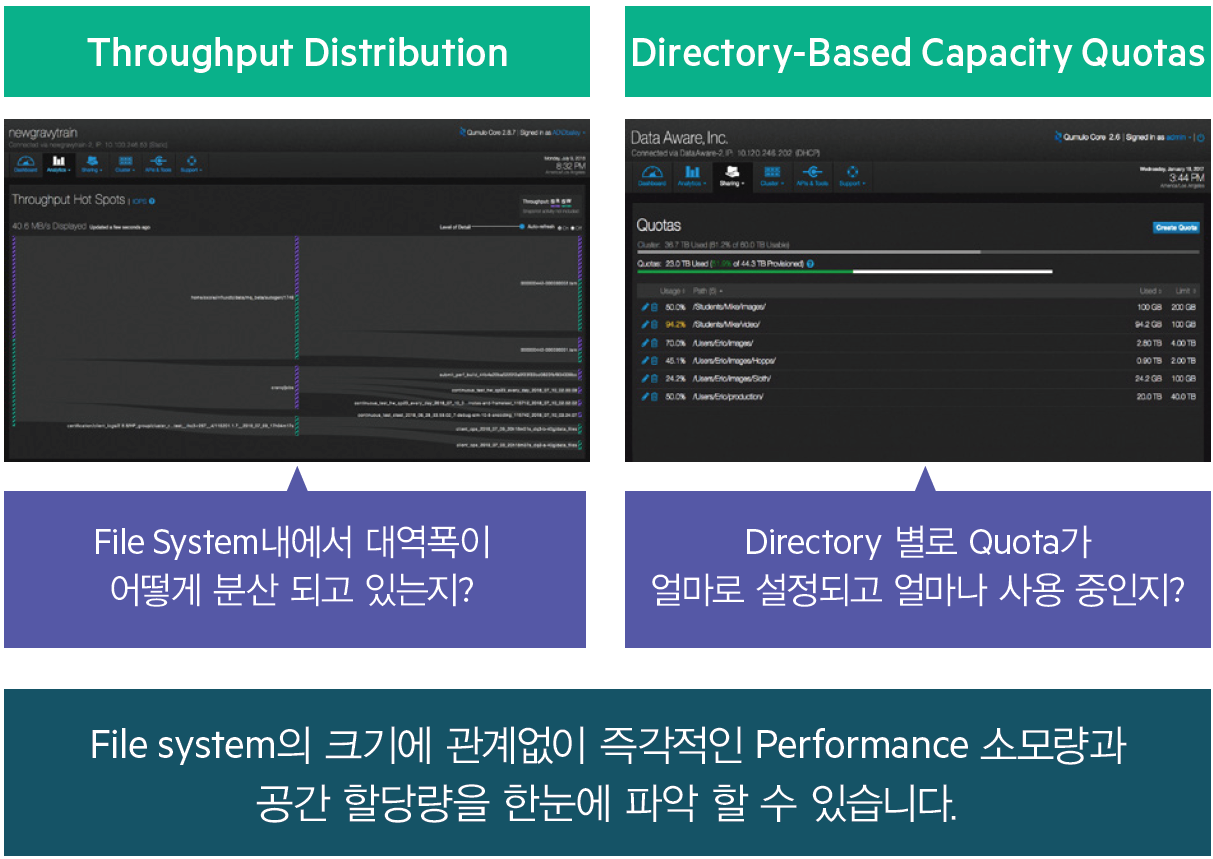Click the Throughput Distribution green header
This screenshot has width=1213, height=859.
tap(297, 52)
